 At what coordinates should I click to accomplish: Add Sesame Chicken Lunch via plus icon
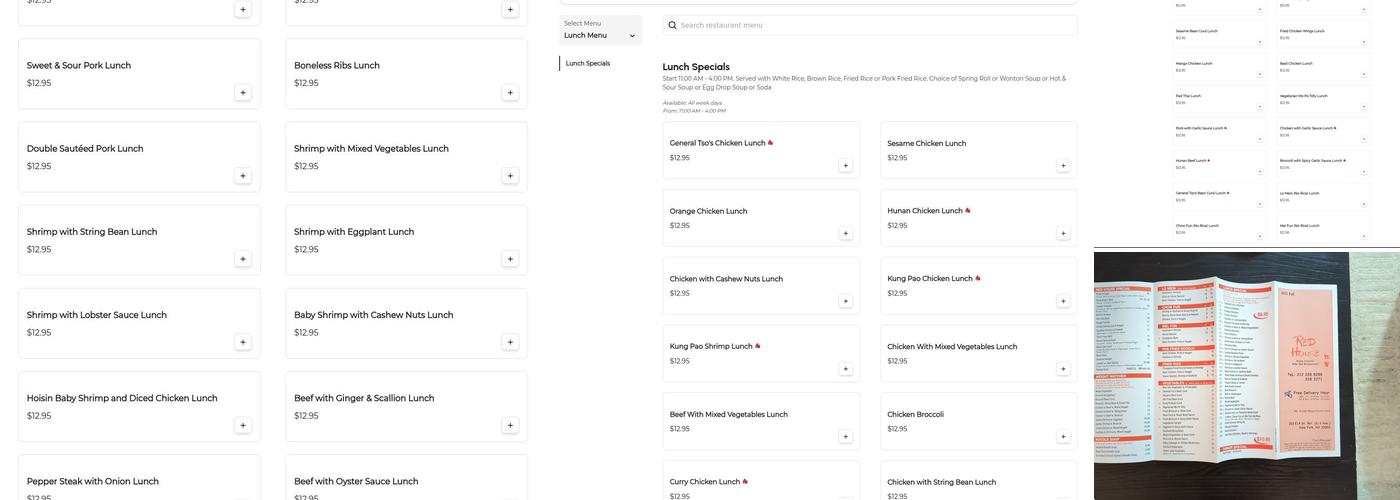1063,166
